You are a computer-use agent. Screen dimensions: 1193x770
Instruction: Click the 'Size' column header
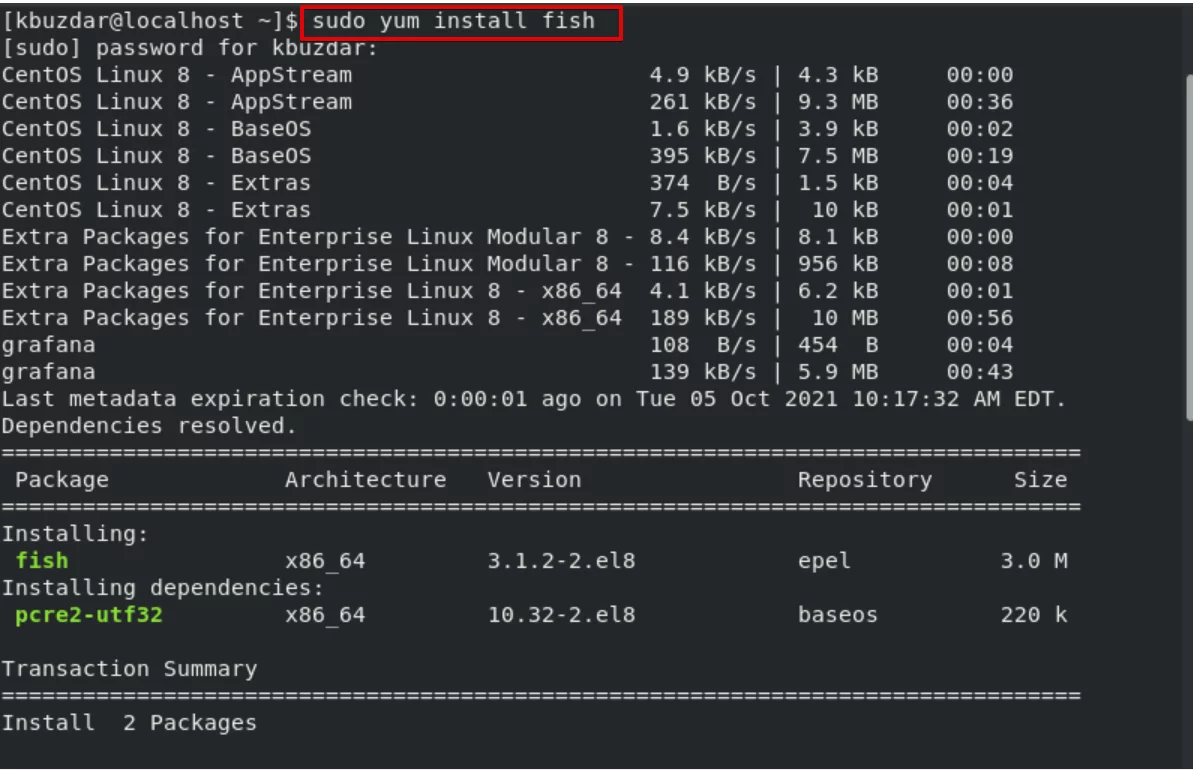click(1040, 480)
